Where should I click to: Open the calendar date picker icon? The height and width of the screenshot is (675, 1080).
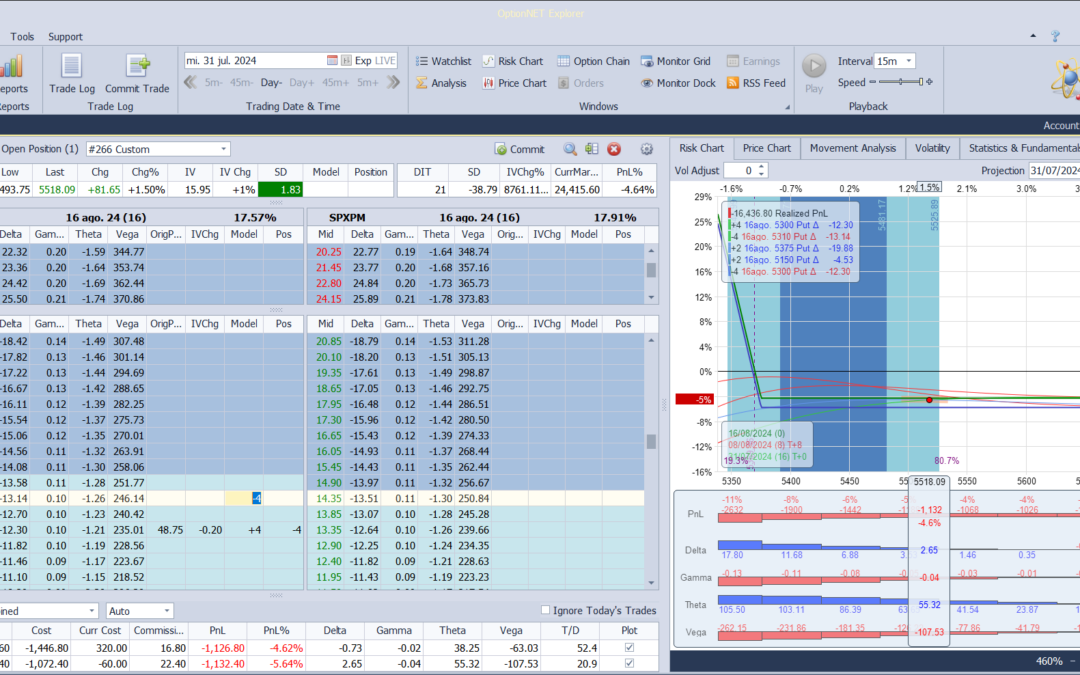(x=332, y=61)
